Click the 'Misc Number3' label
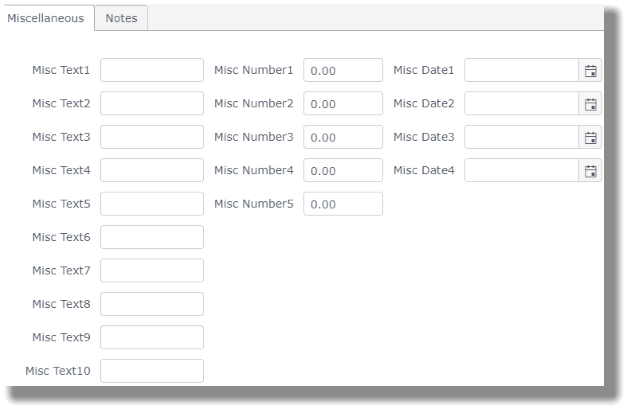The image size is (624, 406). point(254,137)
